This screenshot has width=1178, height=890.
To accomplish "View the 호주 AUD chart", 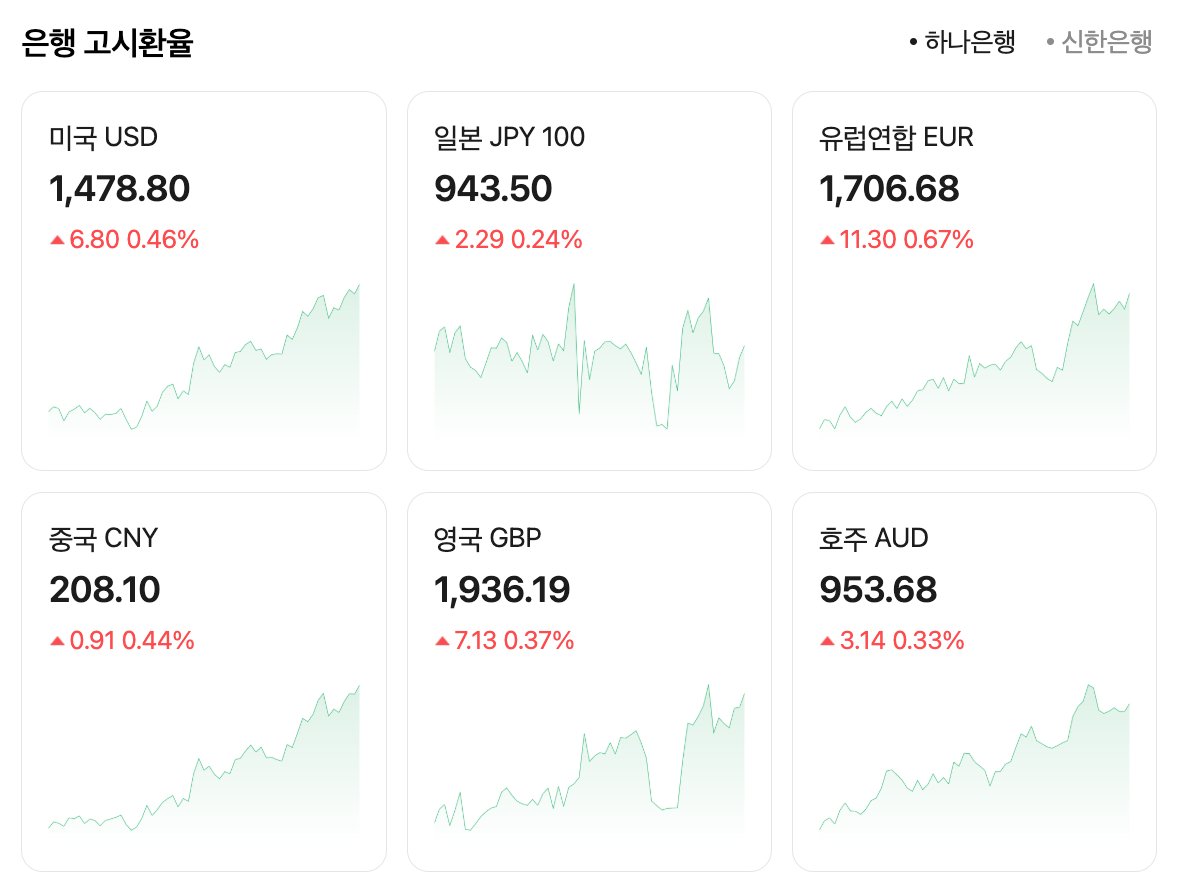I will tap(974, 760).
